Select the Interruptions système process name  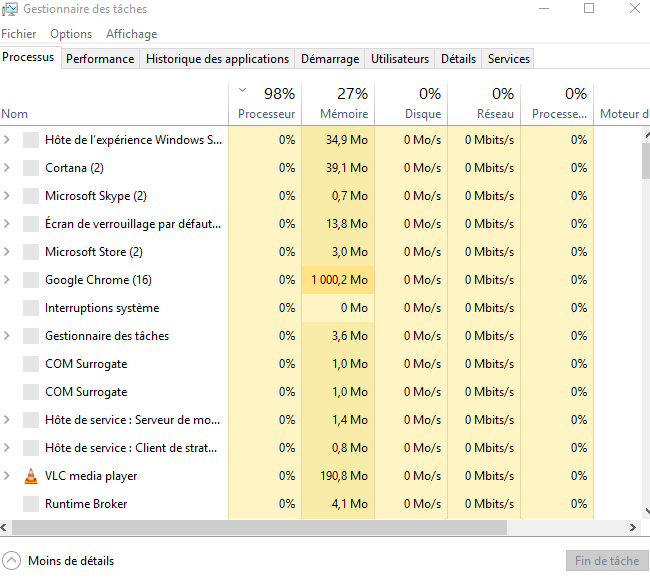(102, 308)
